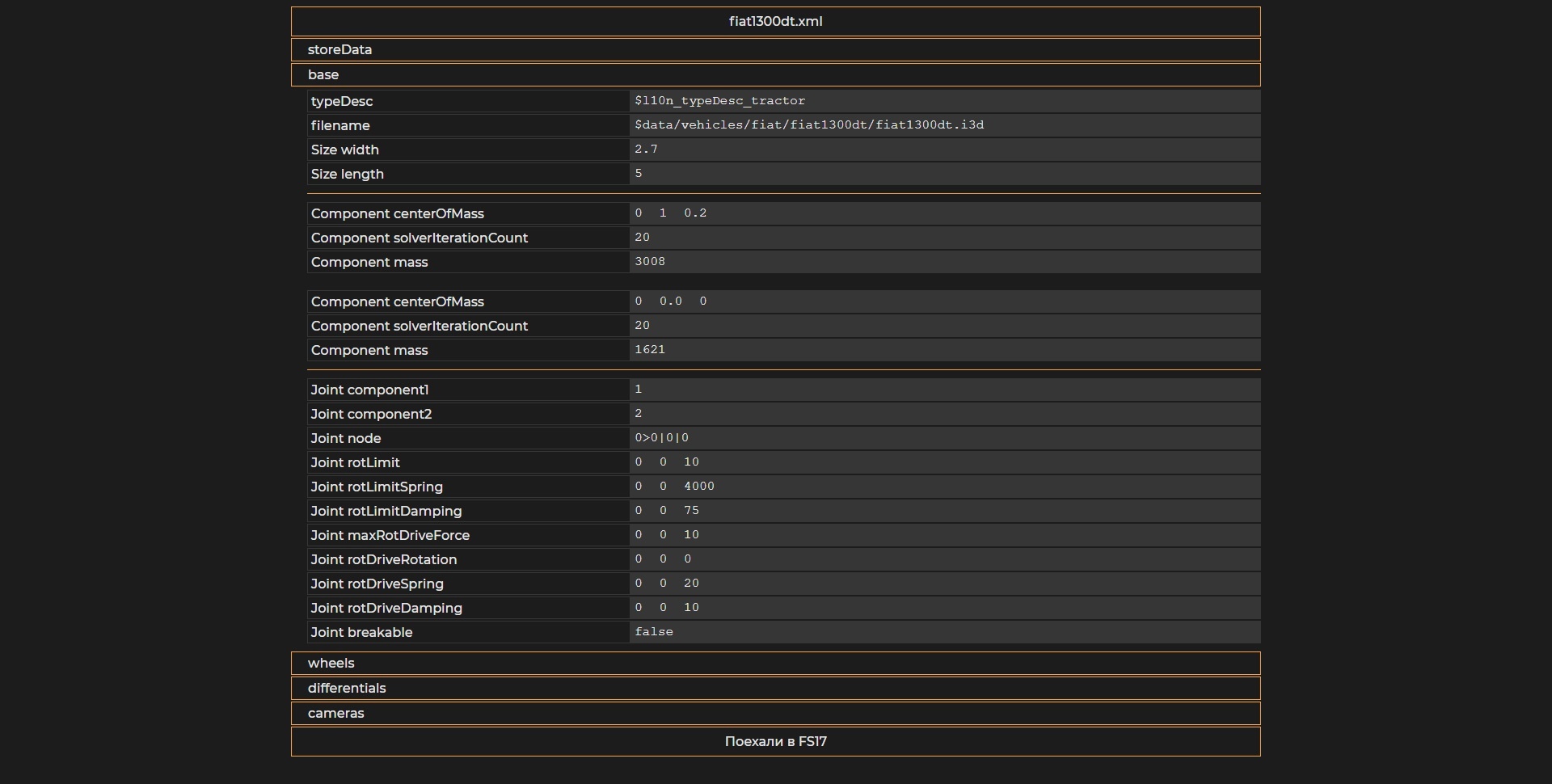Click the Size width label
The image size is (1552, 784).
345,150
